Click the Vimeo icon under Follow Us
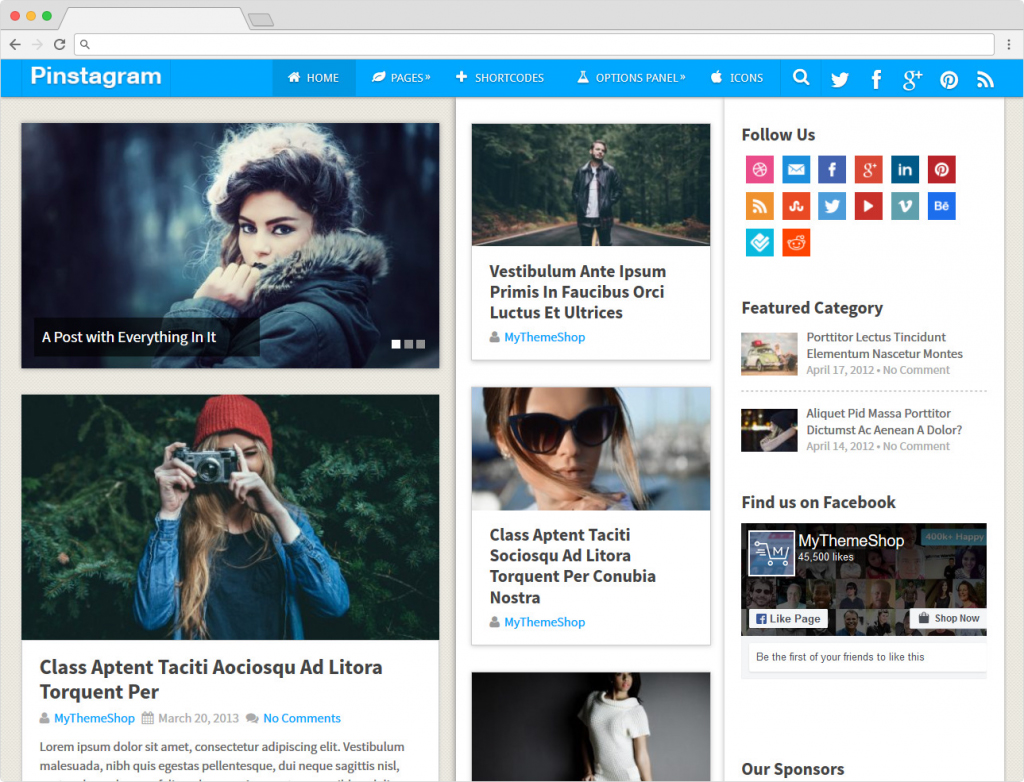Viewport: 1024px width, 782px height. click(x=905, y=206)
